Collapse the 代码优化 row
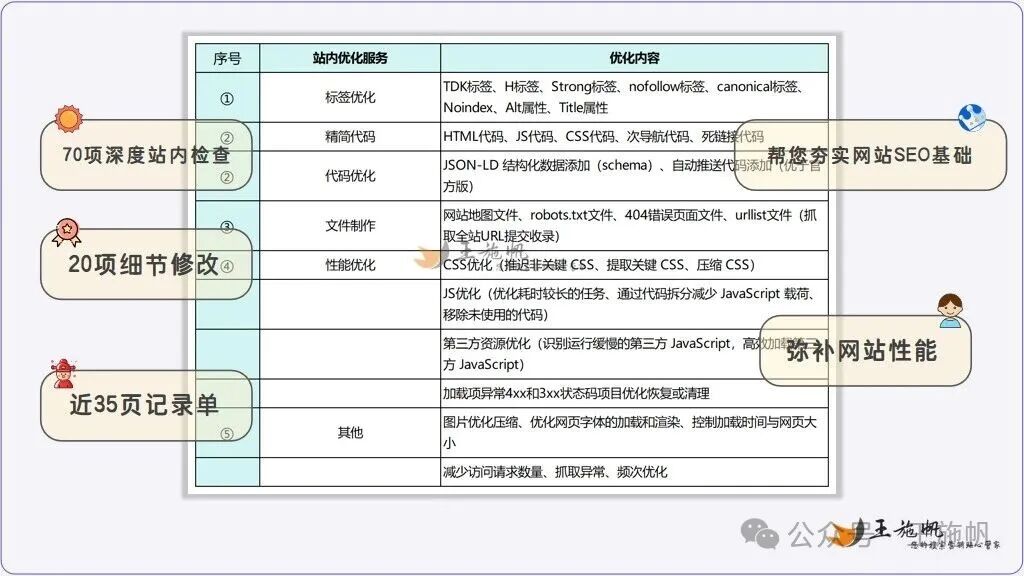Screen dimensions: 1024x576 point(349,176)
